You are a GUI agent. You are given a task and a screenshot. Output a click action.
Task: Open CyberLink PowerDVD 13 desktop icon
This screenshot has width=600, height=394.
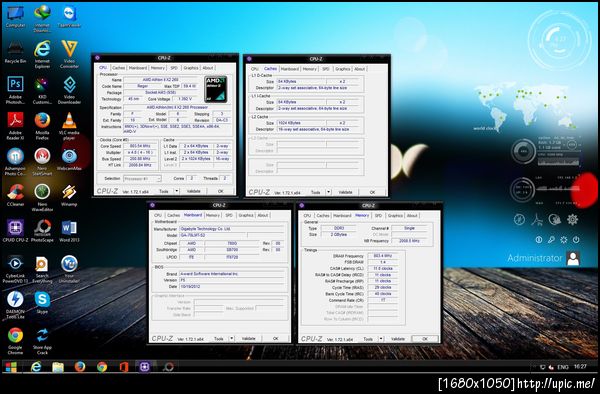[15, 269]
